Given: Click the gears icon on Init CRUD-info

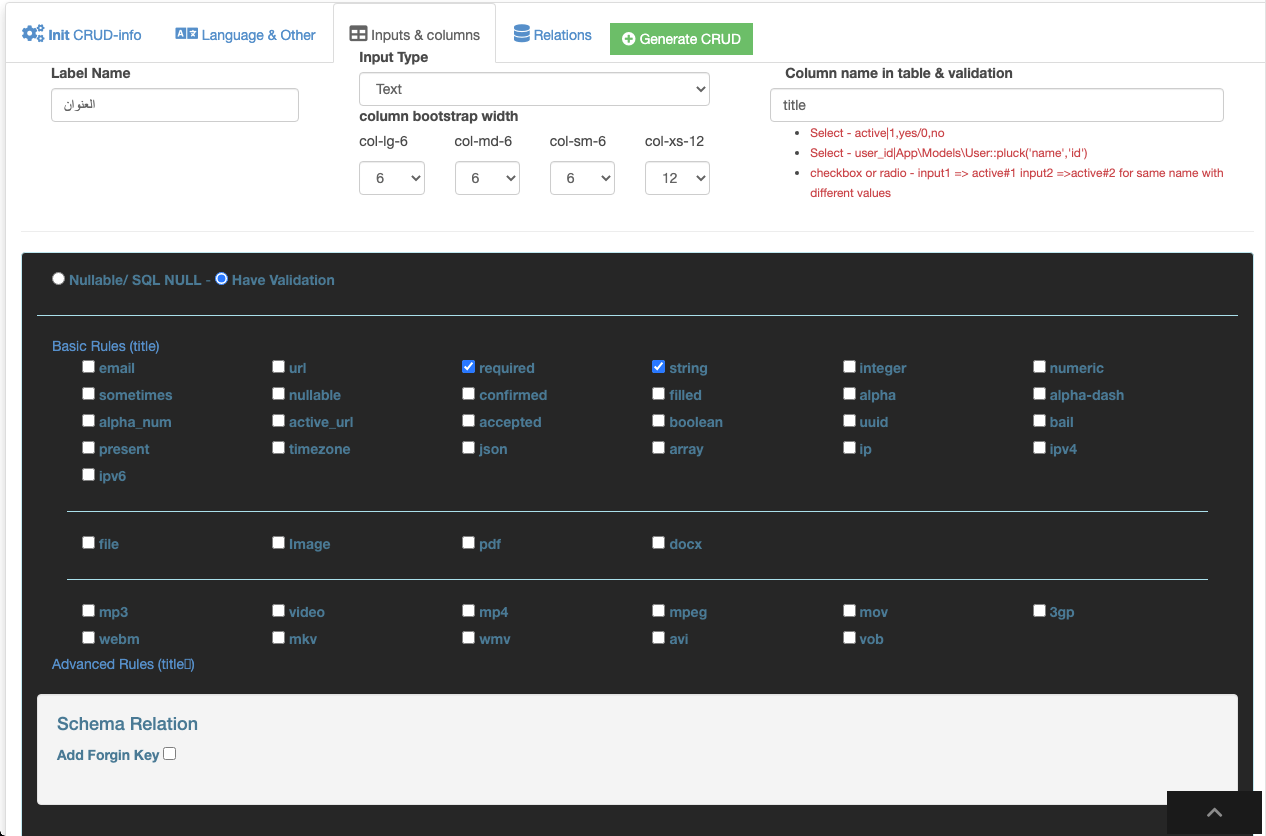Looking at the screenshot, I should 33,34.
